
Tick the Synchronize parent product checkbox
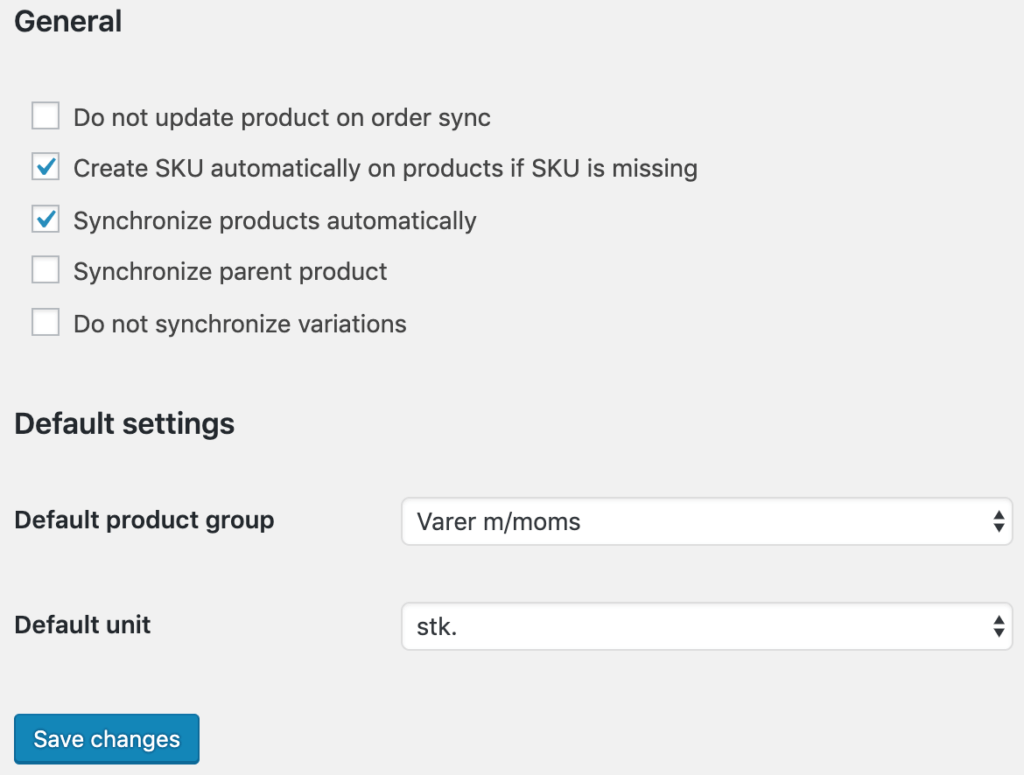(46, 270)
